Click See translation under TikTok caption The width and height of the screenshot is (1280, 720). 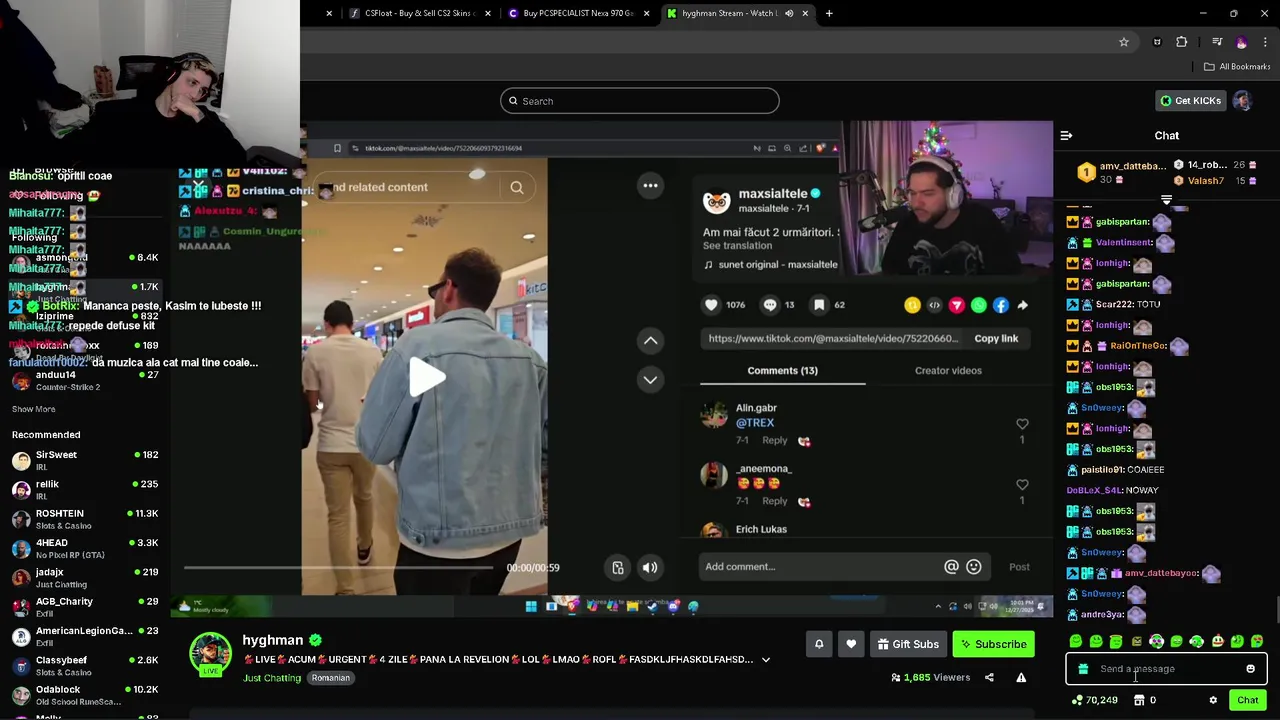737,246
